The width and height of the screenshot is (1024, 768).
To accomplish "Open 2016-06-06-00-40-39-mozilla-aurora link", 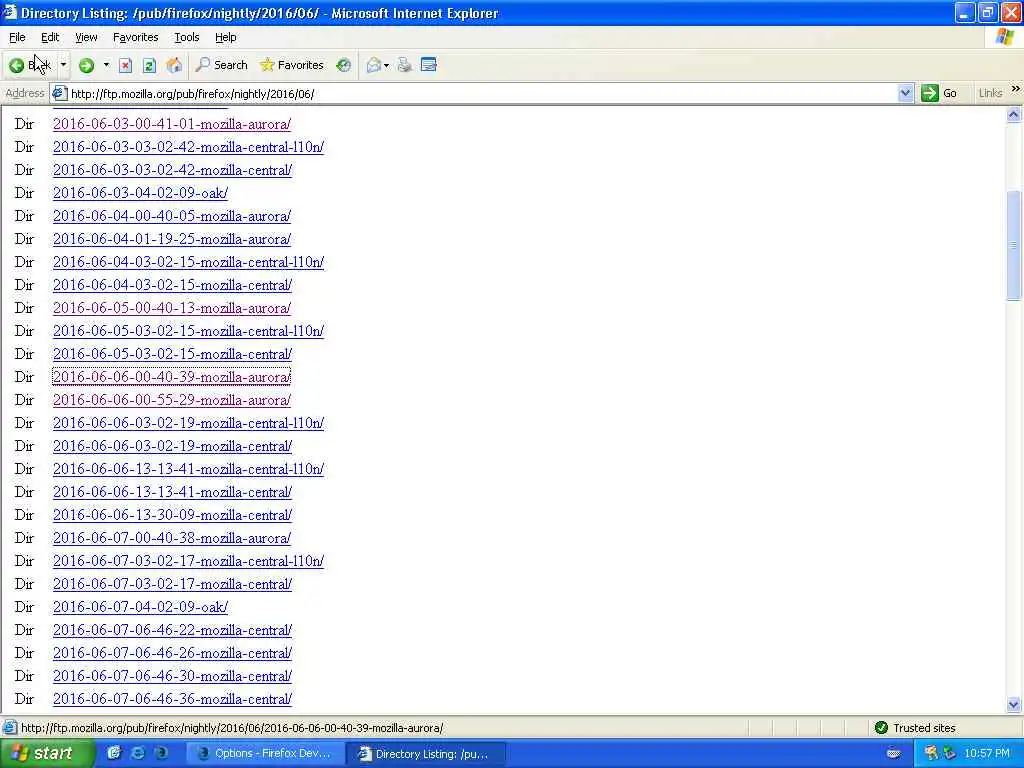I will (172, 377).
